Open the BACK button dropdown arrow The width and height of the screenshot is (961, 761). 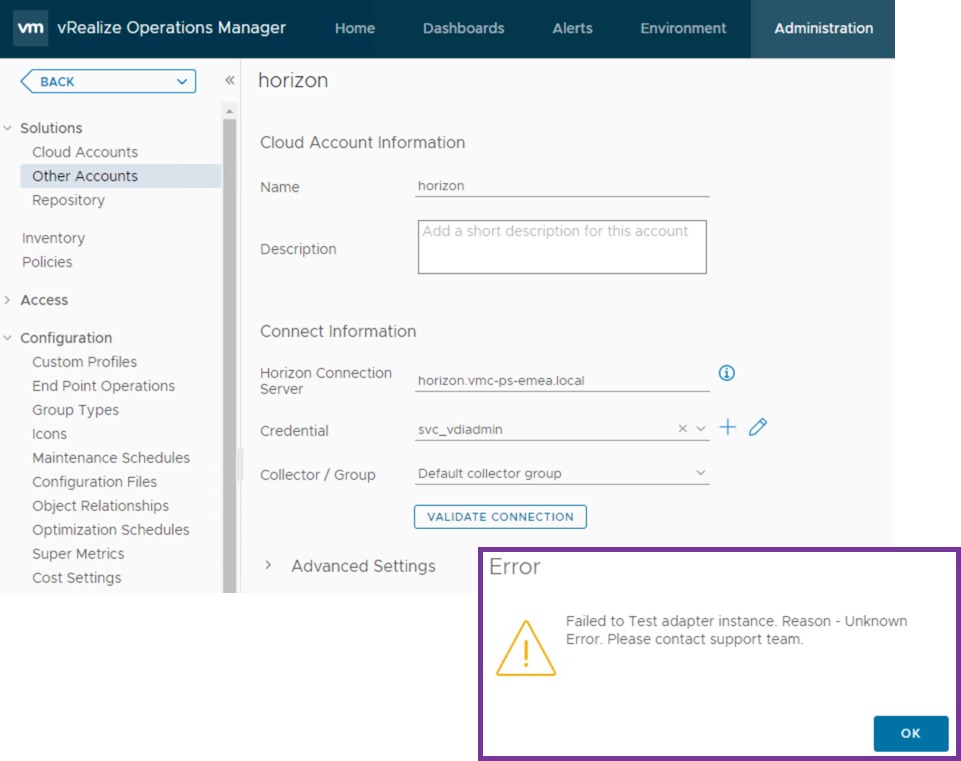point(181,81)
